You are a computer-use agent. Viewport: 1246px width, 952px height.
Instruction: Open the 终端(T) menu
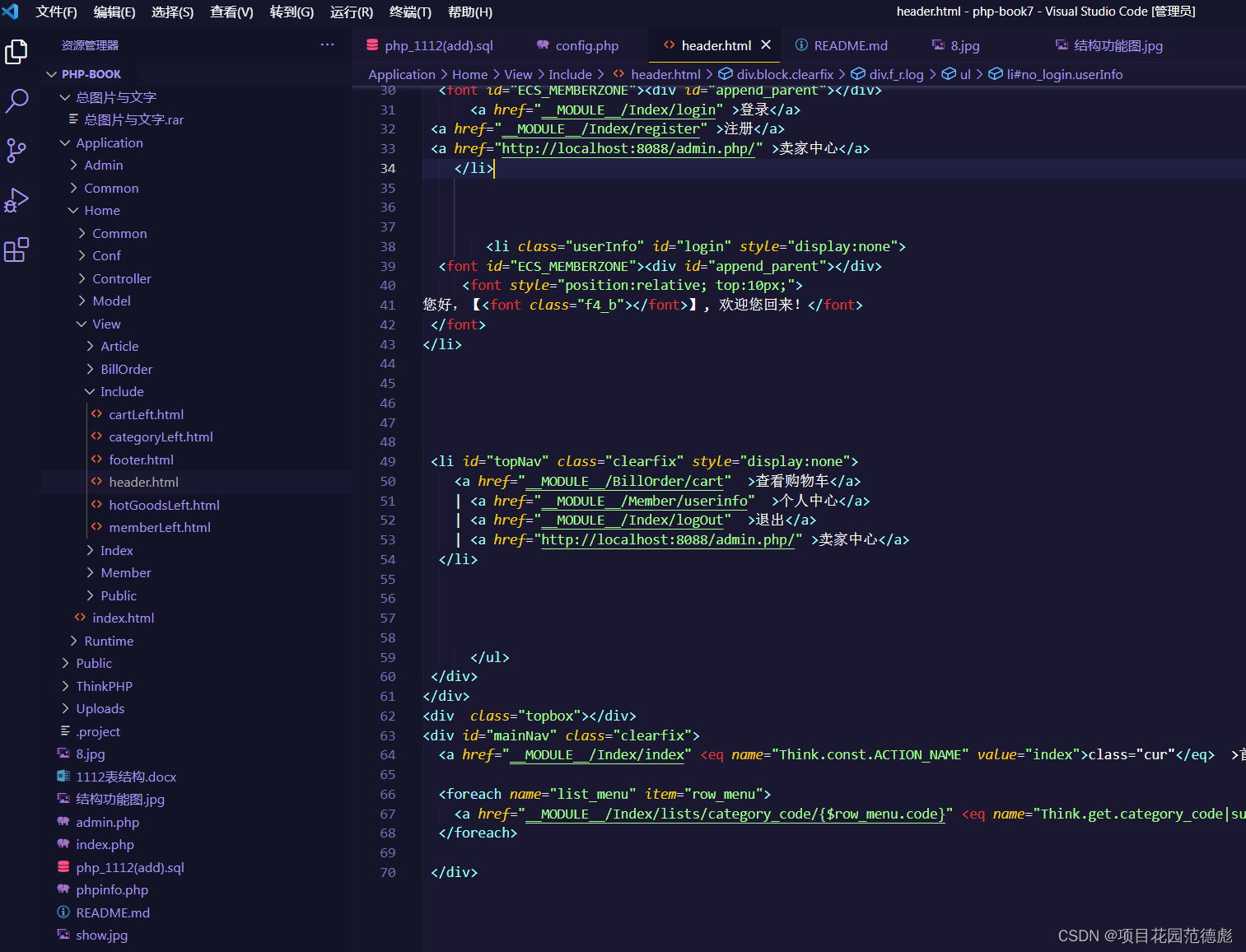pos(410,12)
